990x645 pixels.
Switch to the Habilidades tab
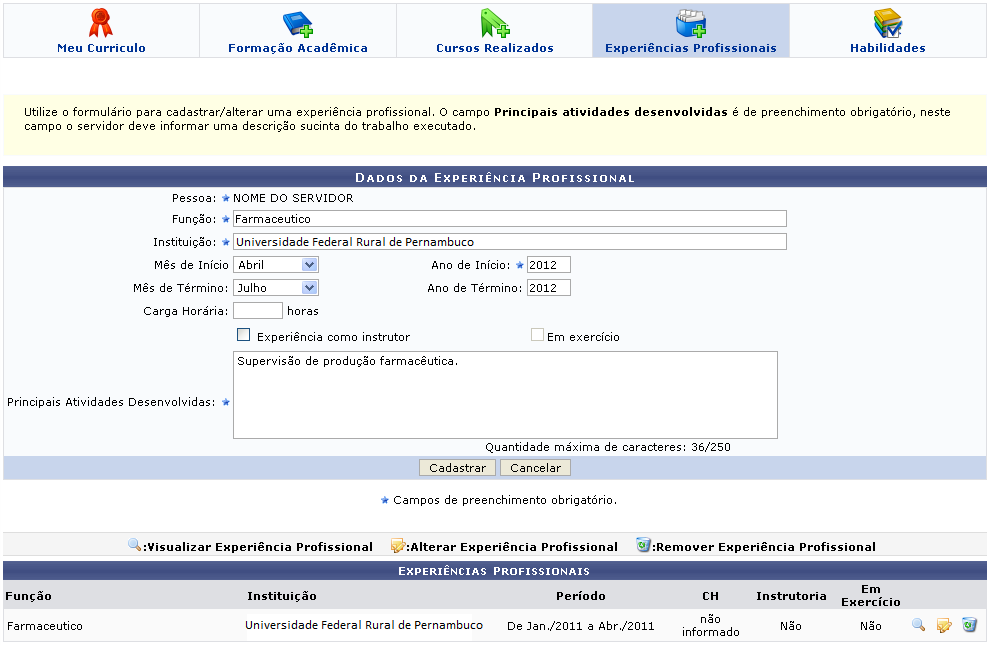click(887, 48)
